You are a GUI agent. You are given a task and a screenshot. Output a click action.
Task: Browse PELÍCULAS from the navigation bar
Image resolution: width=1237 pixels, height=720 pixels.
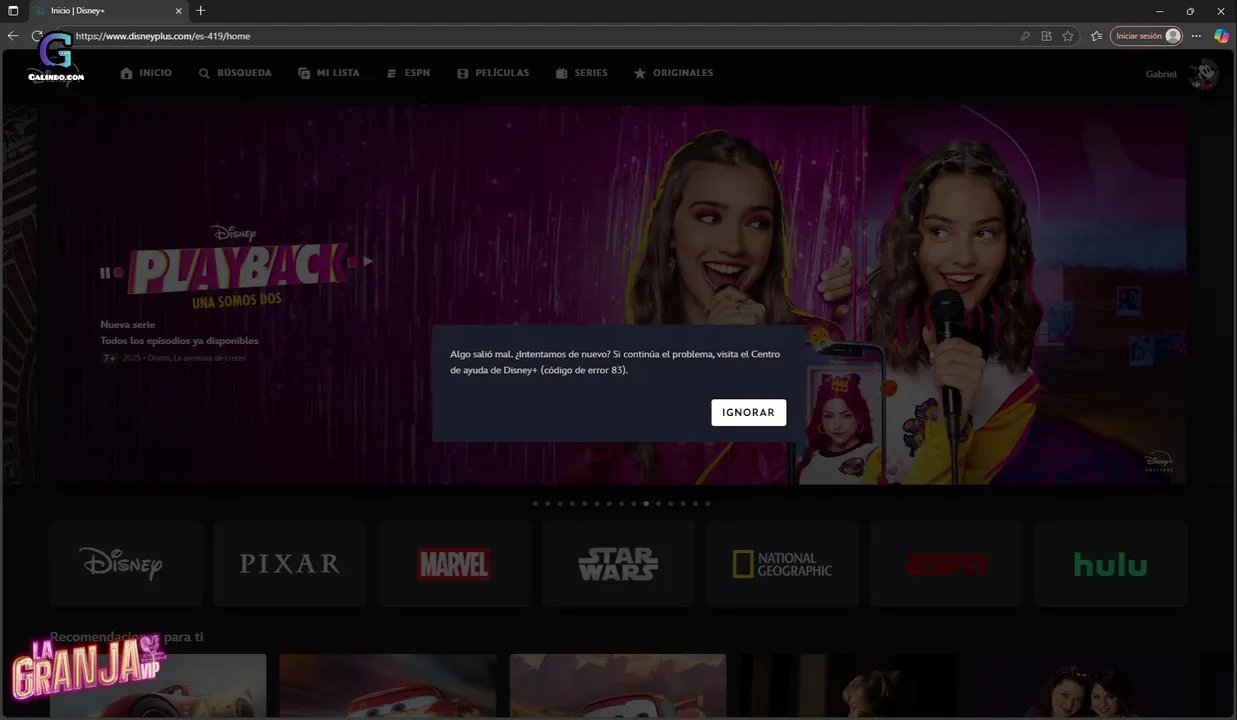pos(493,73)
